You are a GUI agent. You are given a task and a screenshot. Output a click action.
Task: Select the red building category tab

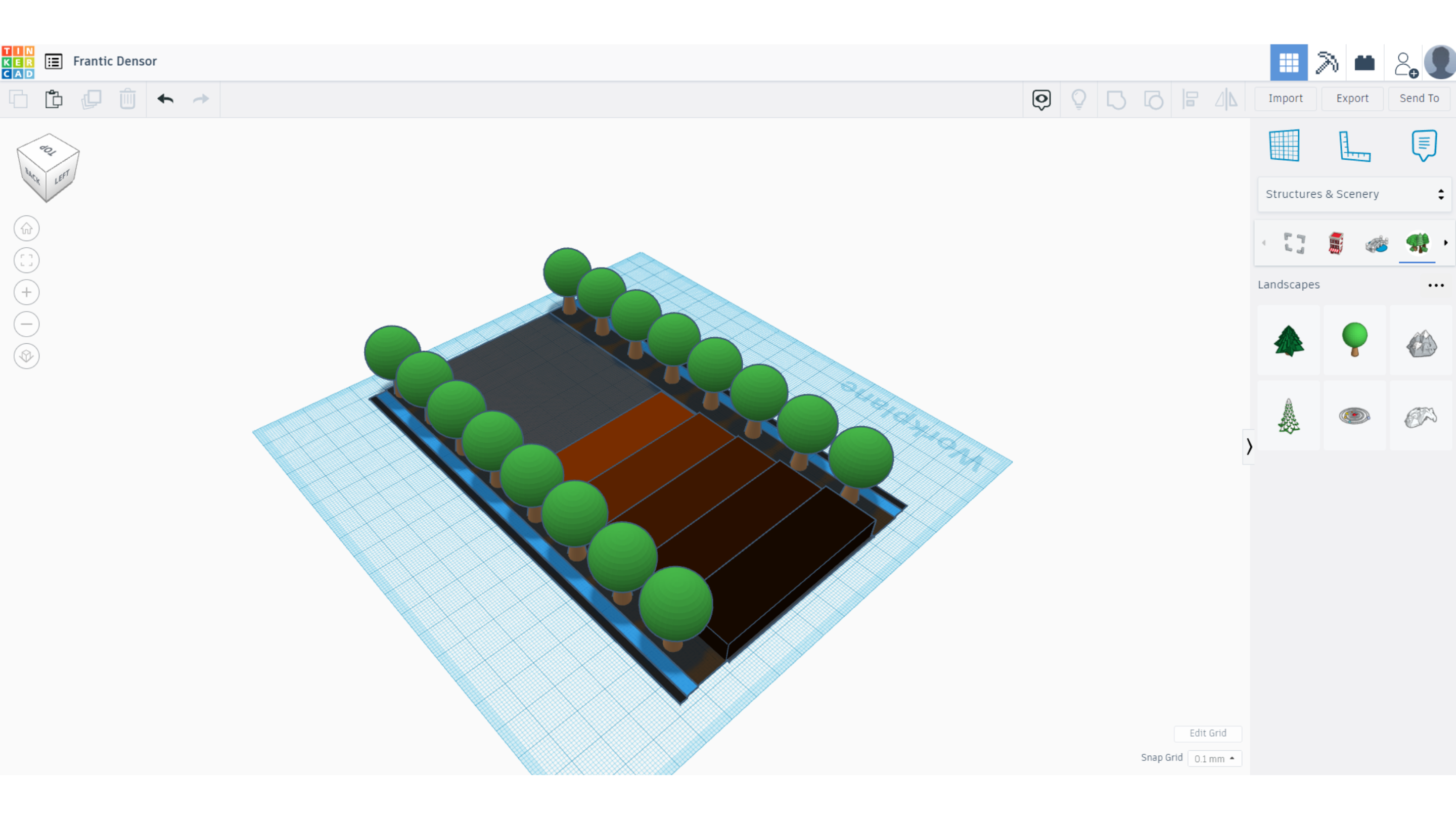(x=1336, y=244)
